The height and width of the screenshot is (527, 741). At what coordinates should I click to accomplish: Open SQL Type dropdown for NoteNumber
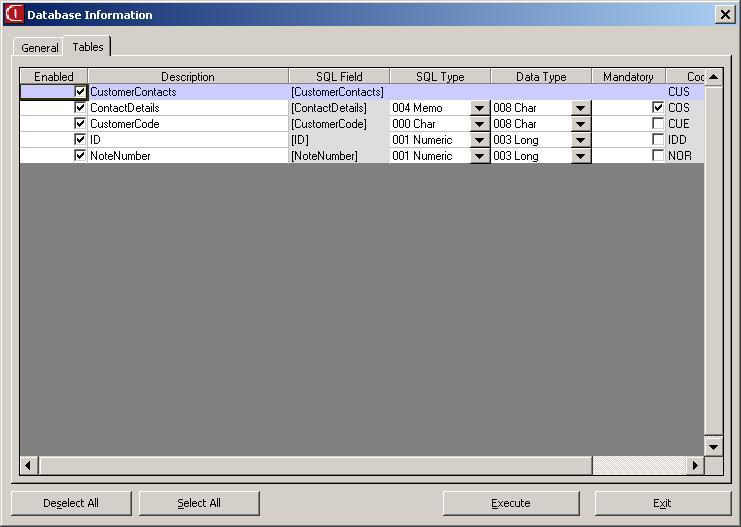[480, 156]
